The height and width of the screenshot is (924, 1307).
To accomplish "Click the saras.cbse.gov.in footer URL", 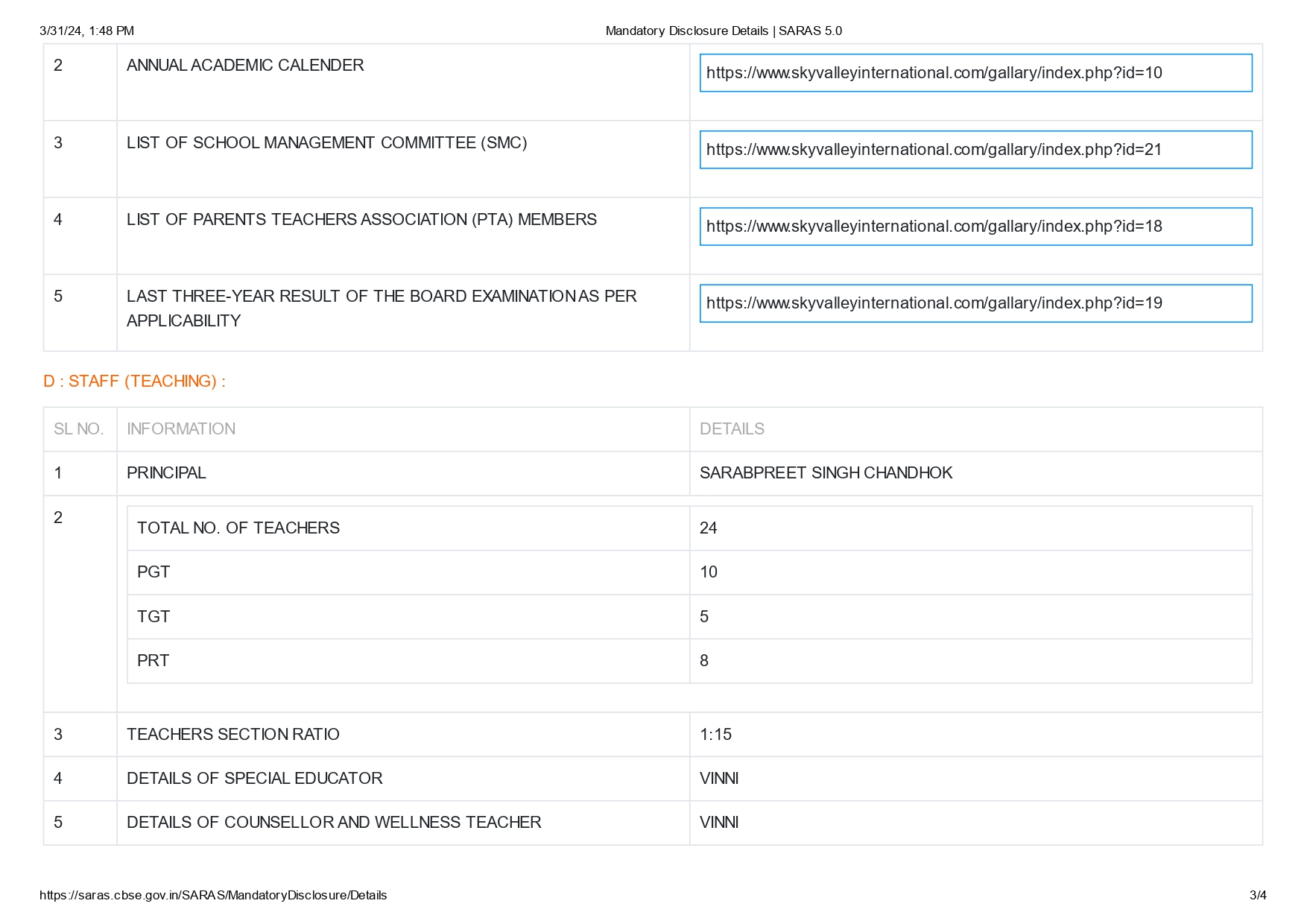I will coord(213,895).
